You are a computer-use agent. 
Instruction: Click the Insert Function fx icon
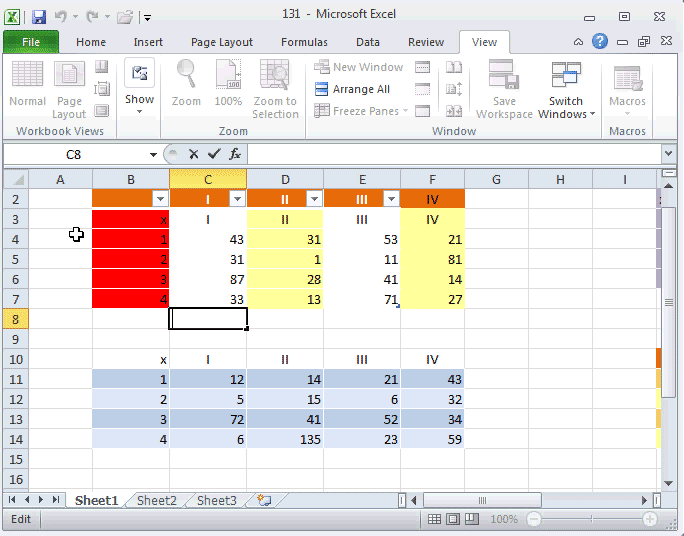pyautogui.click(x=235, y=154)
